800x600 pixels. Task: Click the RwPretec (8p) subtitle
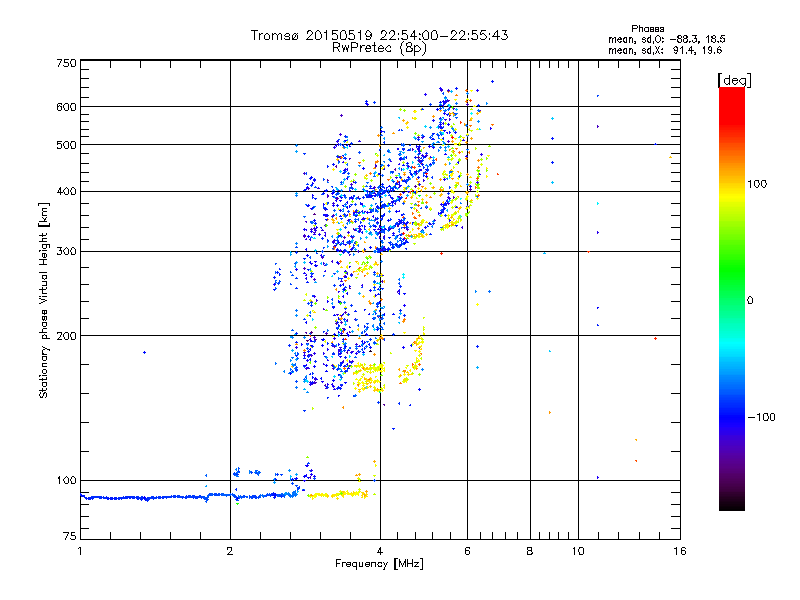(379, 48)
